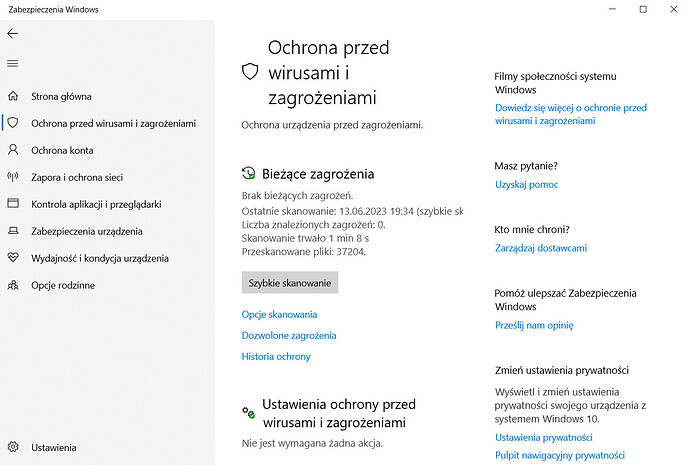Go to Ochrona konta page
The width and height of the screenshot is (689, 465).
point(62,150)
